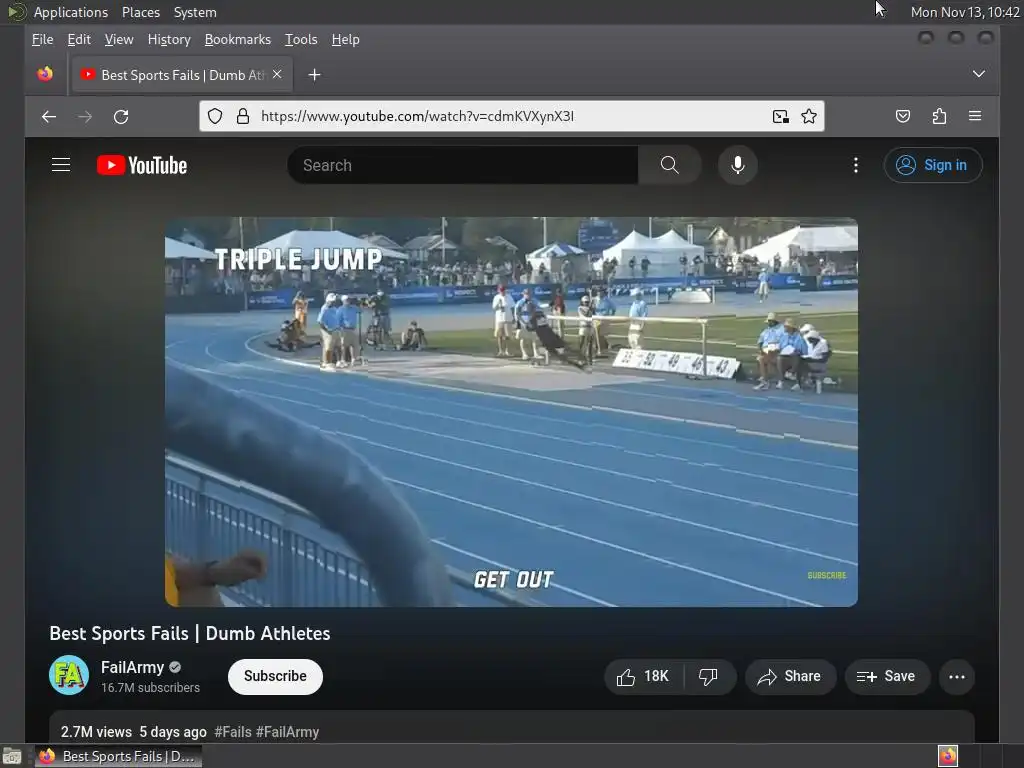
Task: Click the Sign in button
Action: click(933, 165)
